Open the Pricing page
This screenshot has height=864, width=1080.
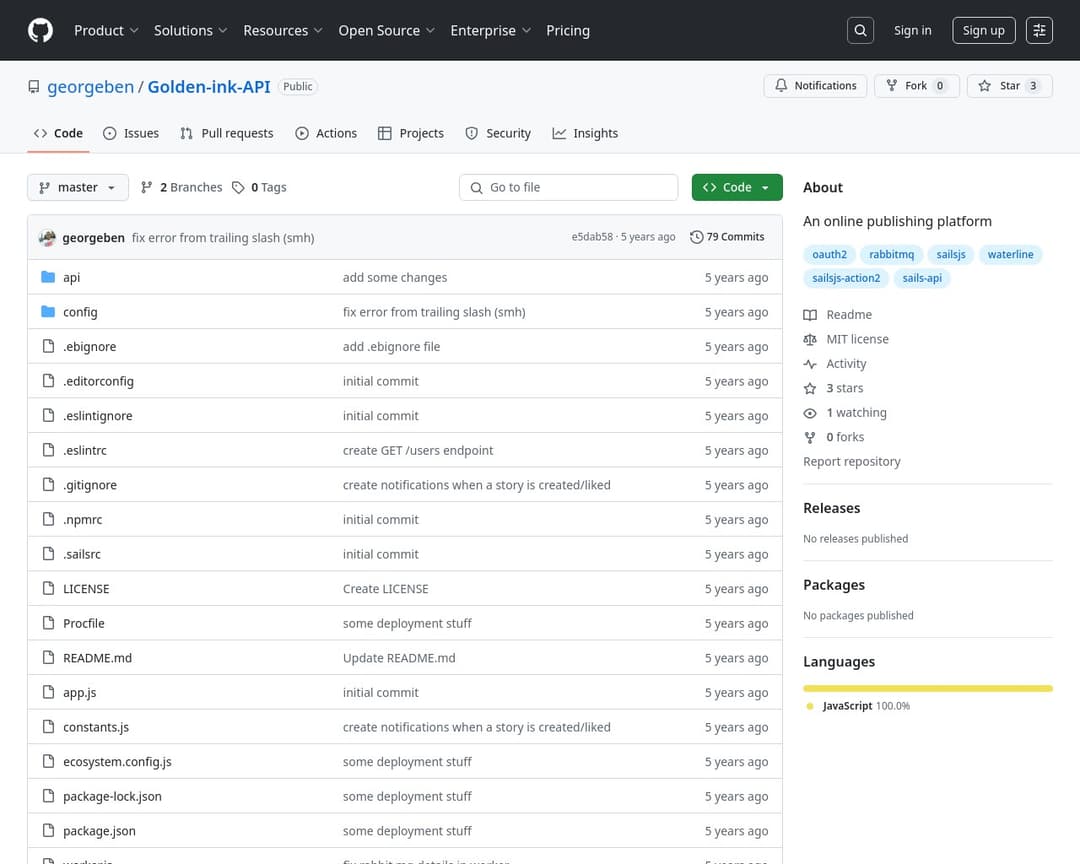pos(568,30)
